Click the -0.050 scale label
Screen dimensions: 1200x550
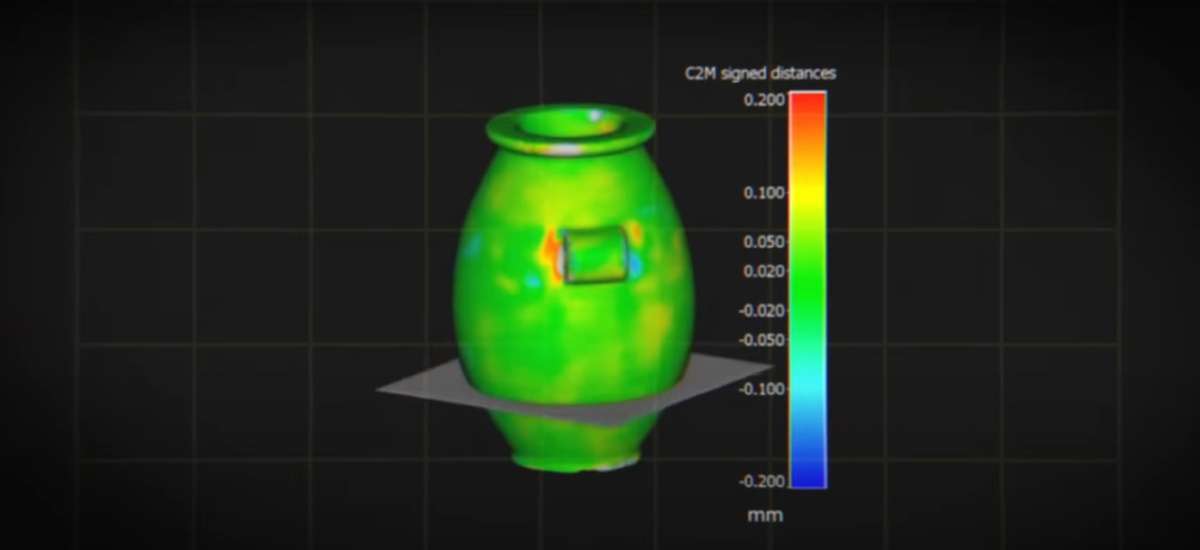[761, 340]
